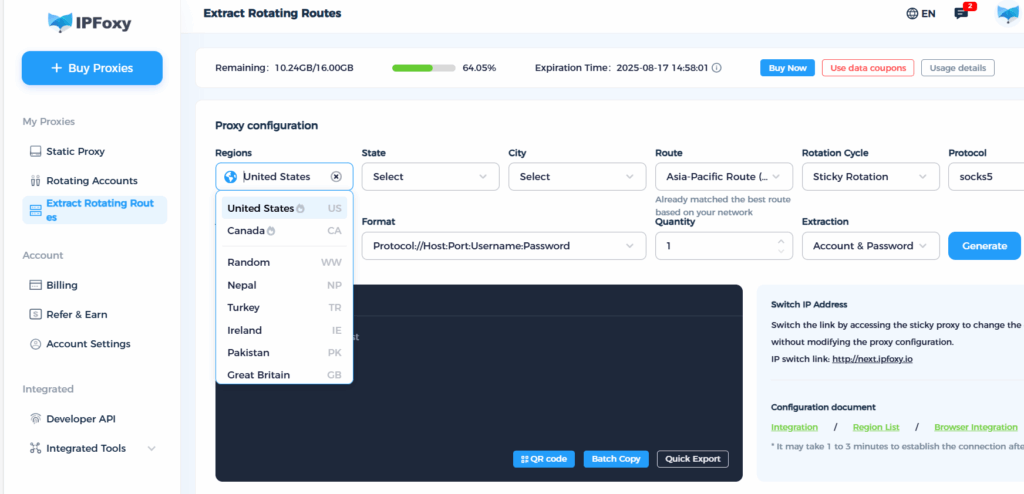
Task: Expand Integrated Tools submenu
Action: tap(151, 449)
